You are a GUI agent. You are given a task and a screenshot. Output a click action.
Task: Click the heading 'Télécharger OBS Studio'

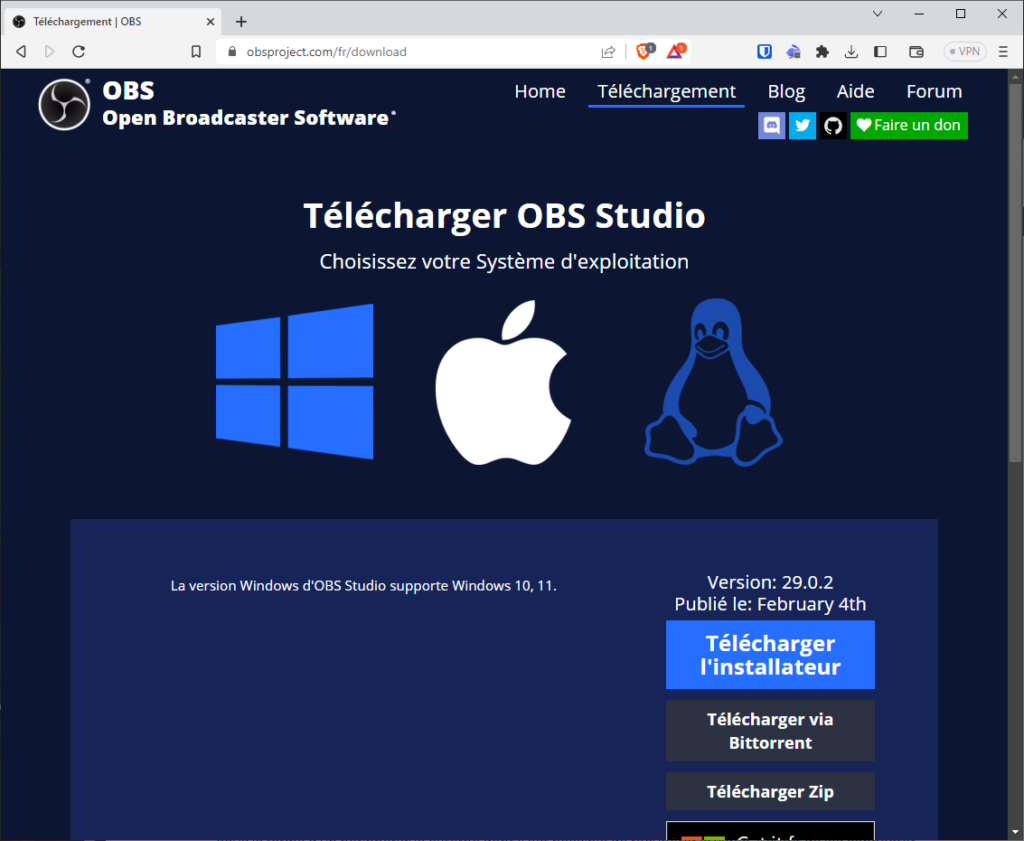(504, 216)
